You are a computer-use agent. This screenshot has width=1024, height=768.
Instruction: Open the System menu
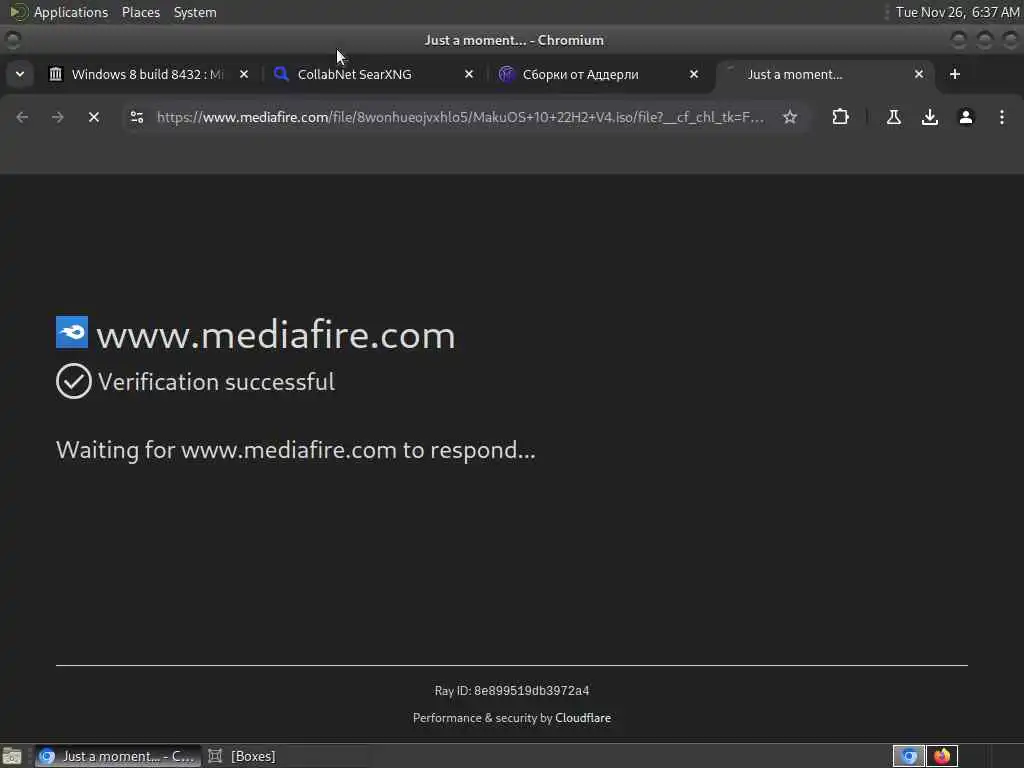click(195, 12)
